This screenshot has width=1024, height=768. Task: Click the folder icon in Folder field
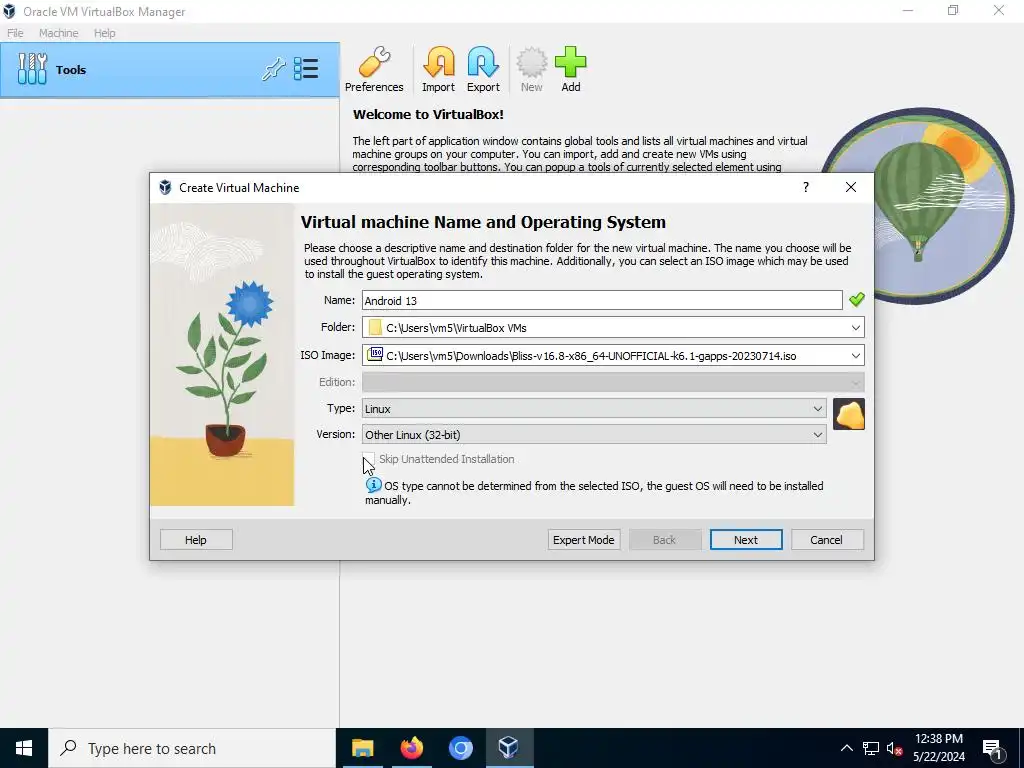(x=375, y=327)
